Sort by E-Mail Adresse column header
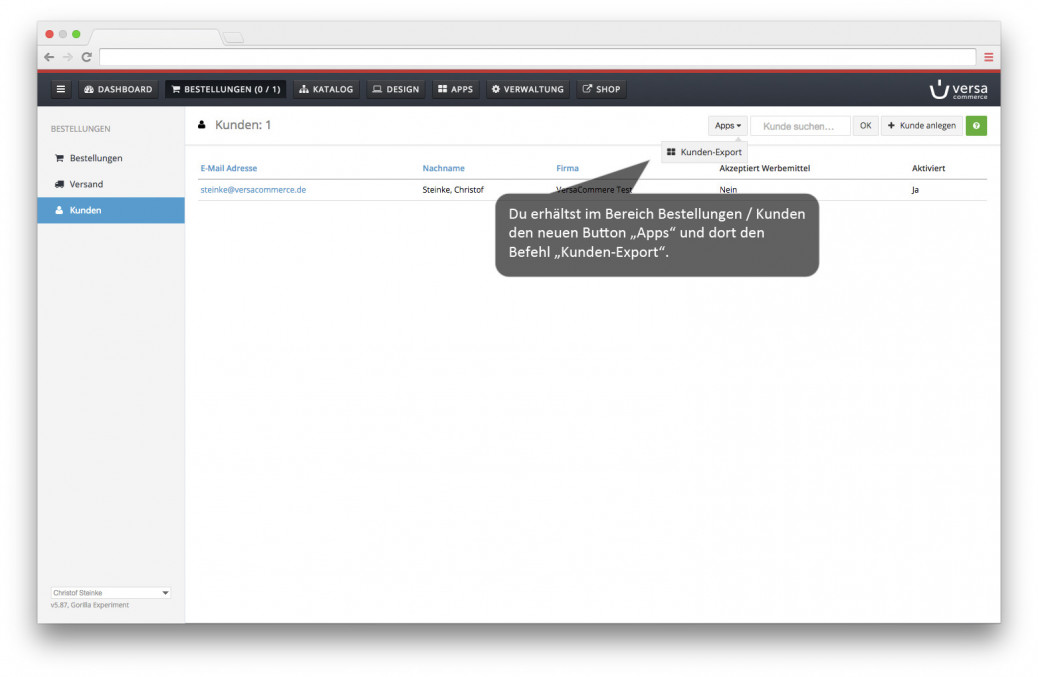 (x=228, y=168)
